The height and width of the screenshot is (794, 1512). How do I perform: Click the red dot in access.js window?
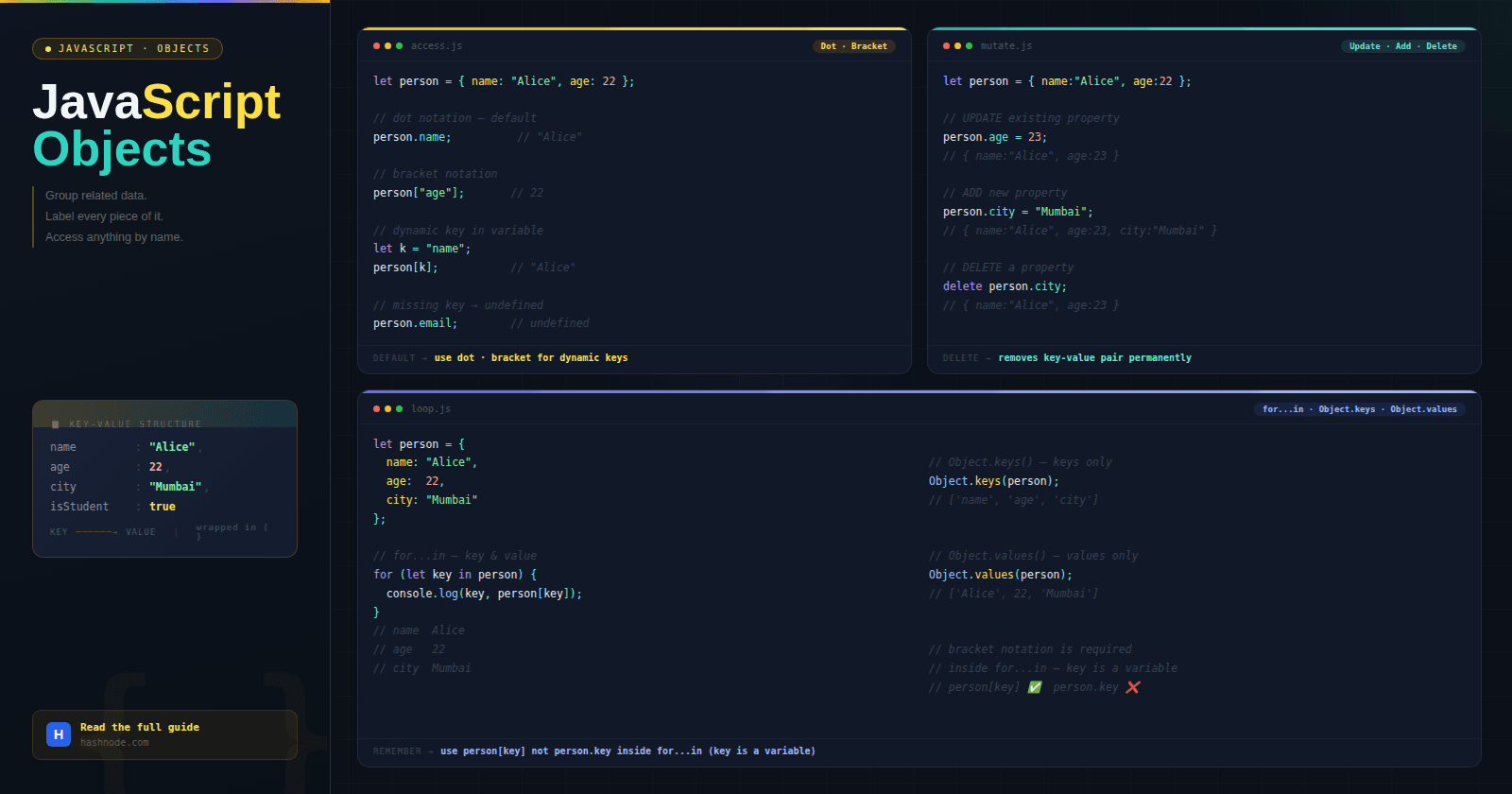pyautogui.click(x=376, y=46)
